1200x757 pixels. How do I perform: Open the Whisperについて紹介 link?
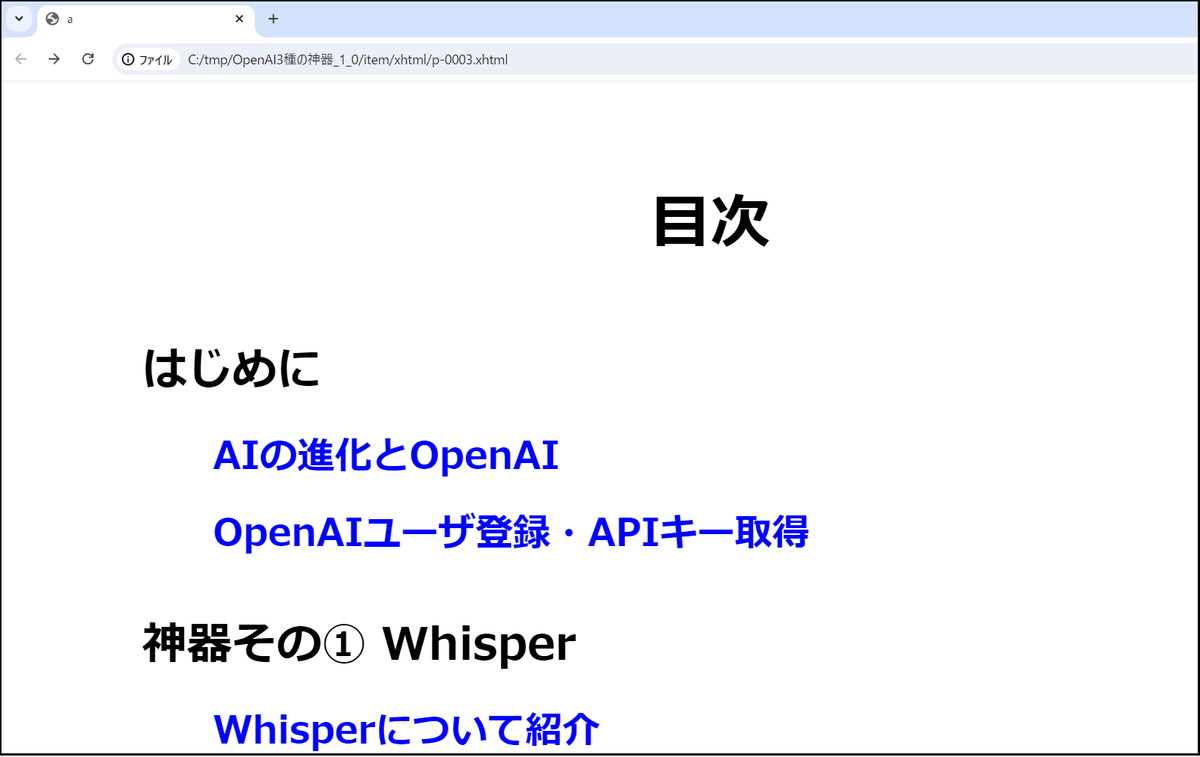pos(406,730)
